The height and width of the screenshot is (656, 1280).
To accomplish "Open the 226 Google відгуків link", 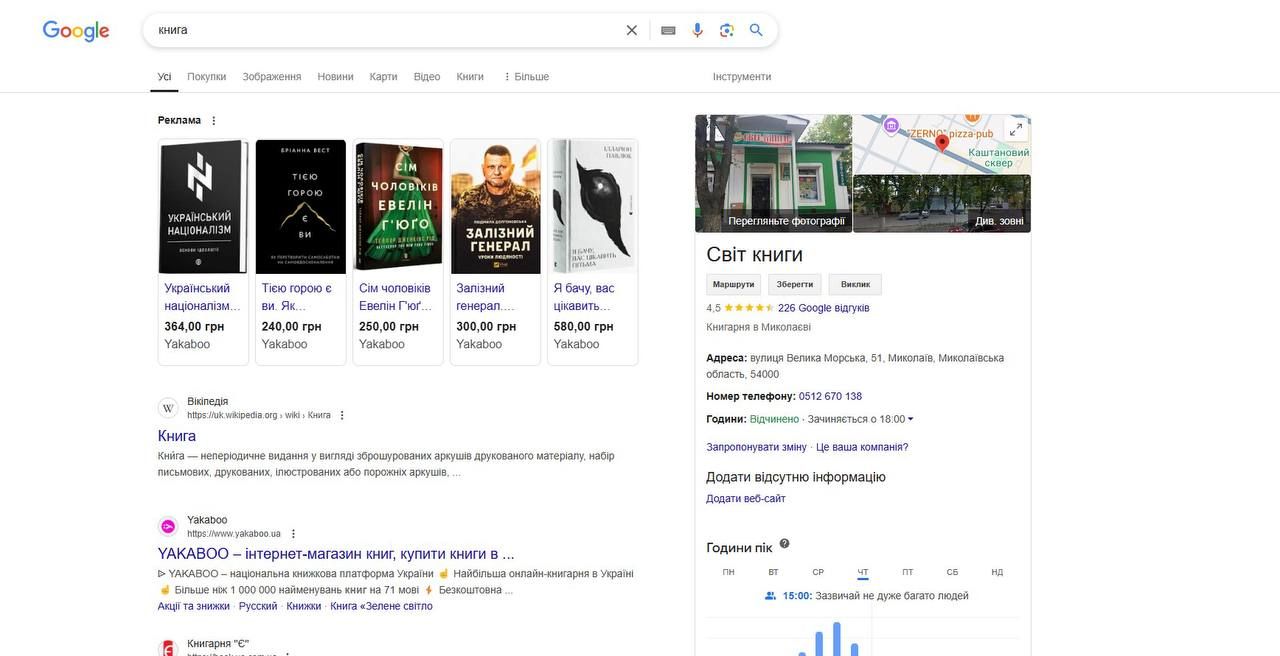I will 823,308.
